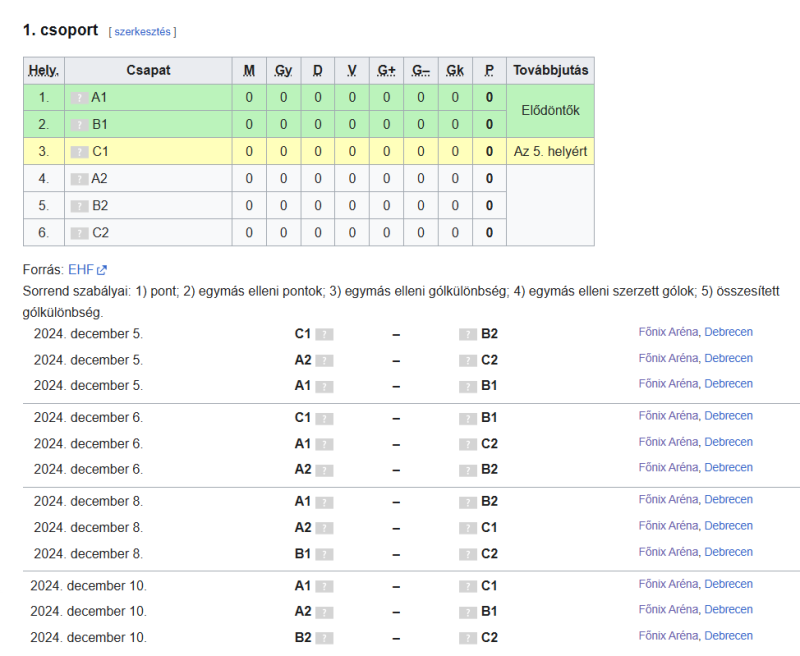Screen dimensions: 800x656
Task: Click the Továbbjutás column header
Action: click(x=551, y=70)
